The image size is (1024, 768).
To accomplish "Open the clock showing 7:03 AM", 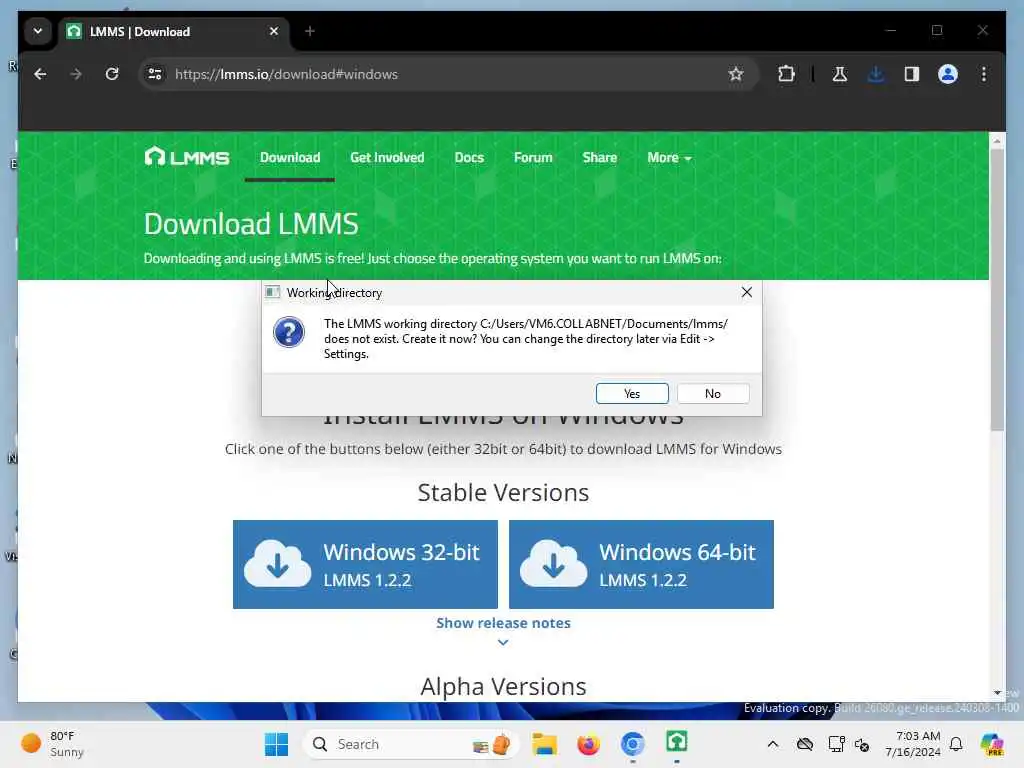I will 912,744.
